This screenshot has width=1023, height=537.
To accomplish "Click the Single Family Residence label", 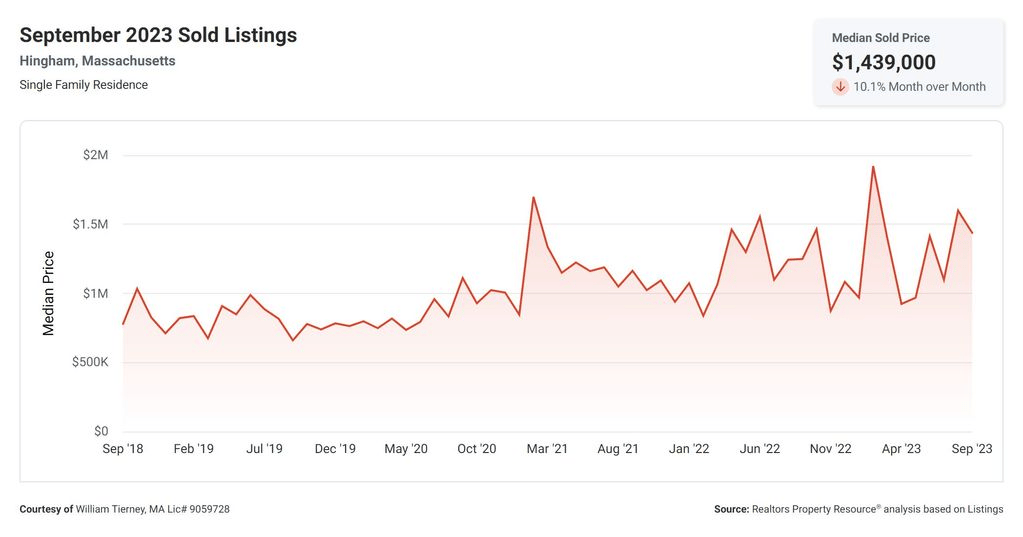I will [84, 85].
